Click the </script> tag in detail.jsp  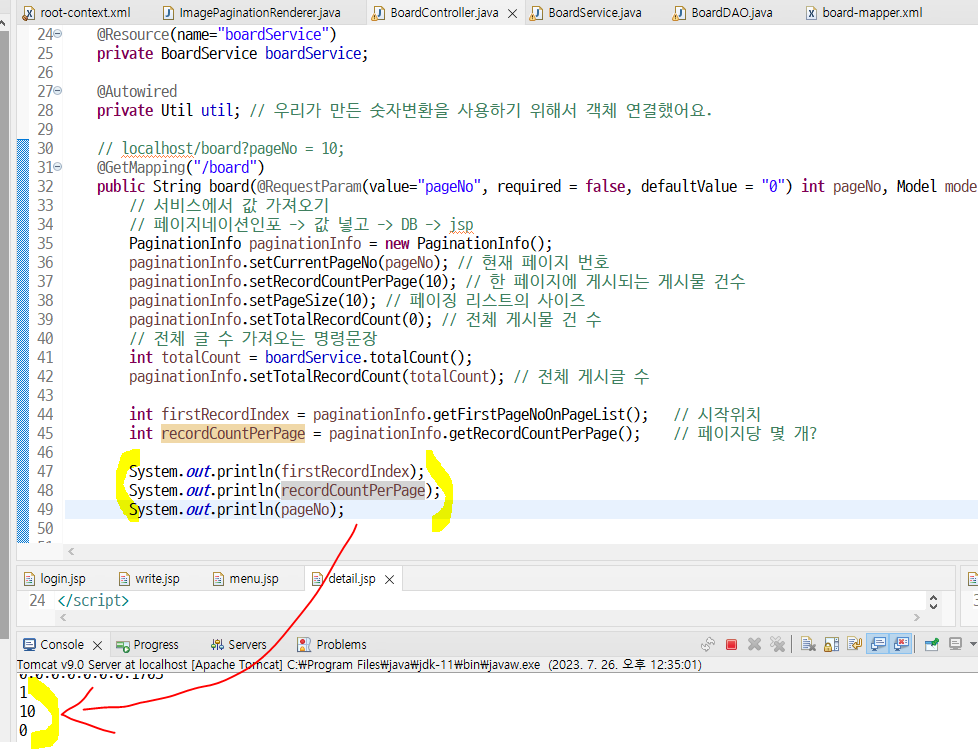click(x=93, y=601)
